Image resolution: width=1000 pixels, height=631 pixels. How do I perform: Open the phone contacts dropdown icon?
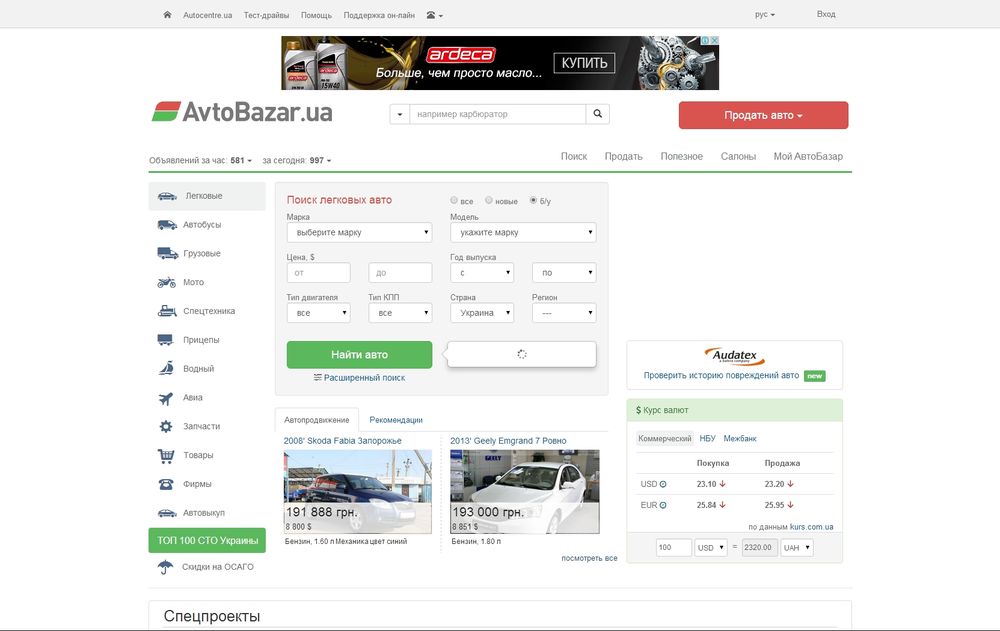pyautogui.click(x=434, y=15)
